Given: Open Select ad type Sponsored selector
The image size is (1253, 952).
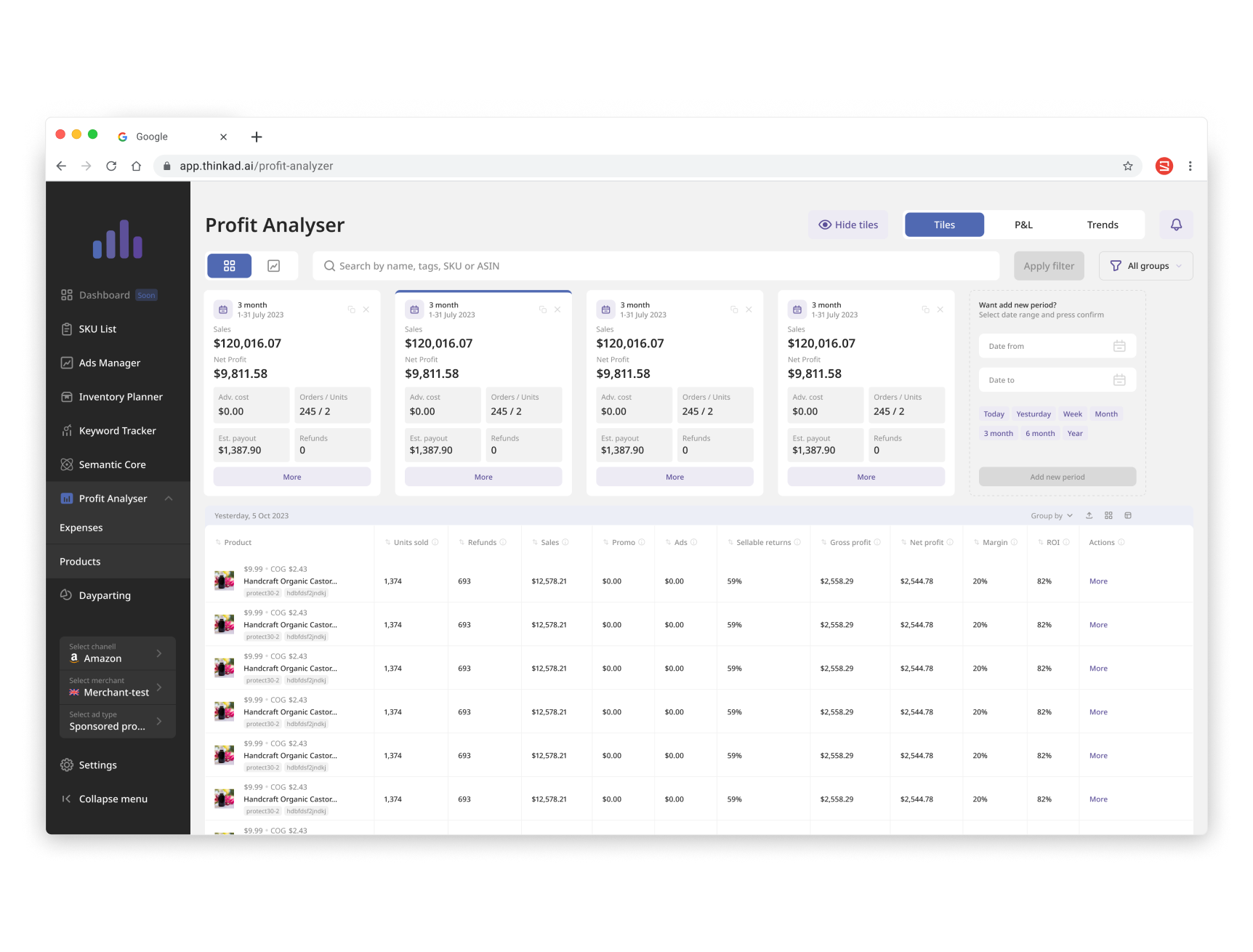Looking at the screenshot, I should 118,722.
